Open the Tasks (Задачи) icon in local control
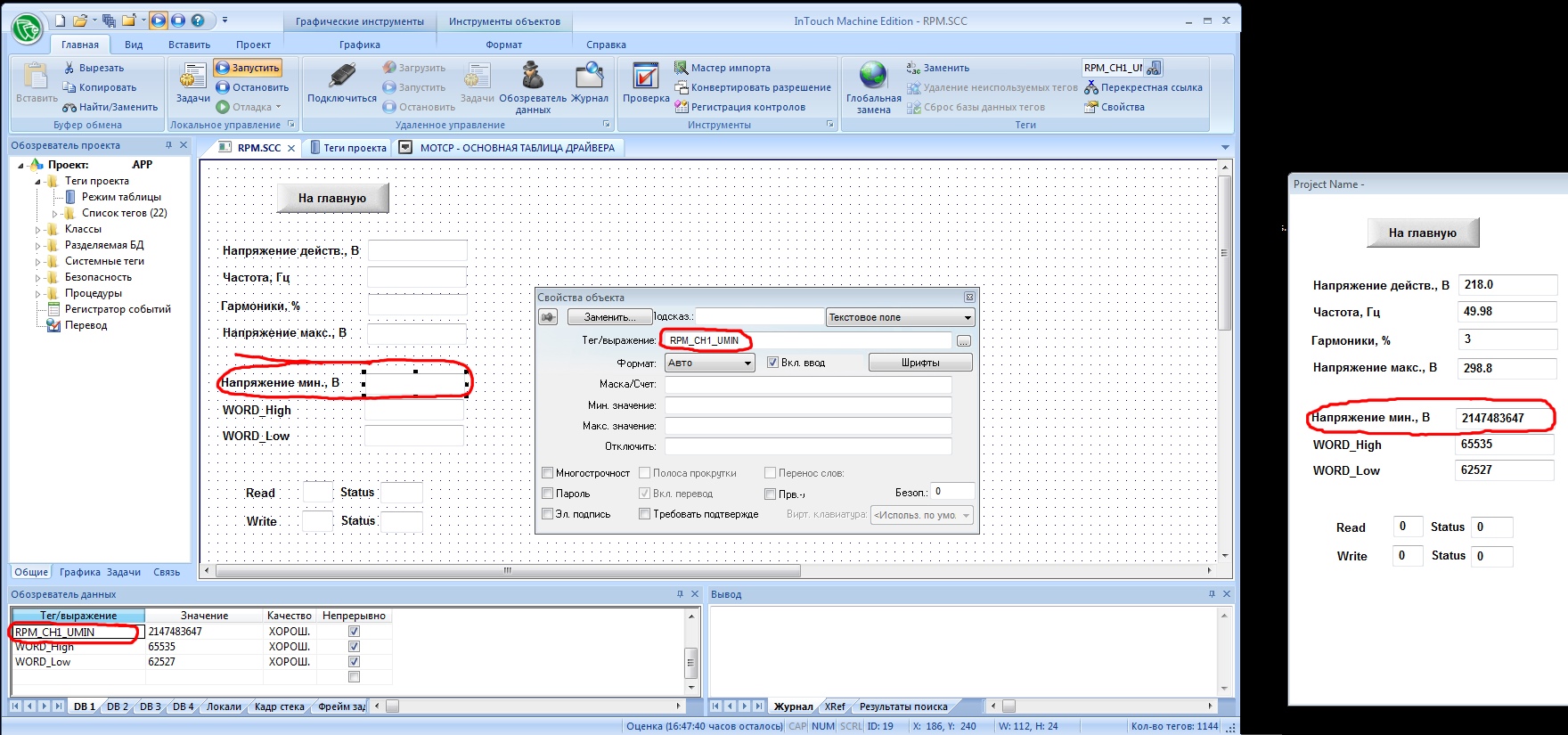Image resolution: width=1568 pixels, height=735 pixels. (x=192, y=80)
